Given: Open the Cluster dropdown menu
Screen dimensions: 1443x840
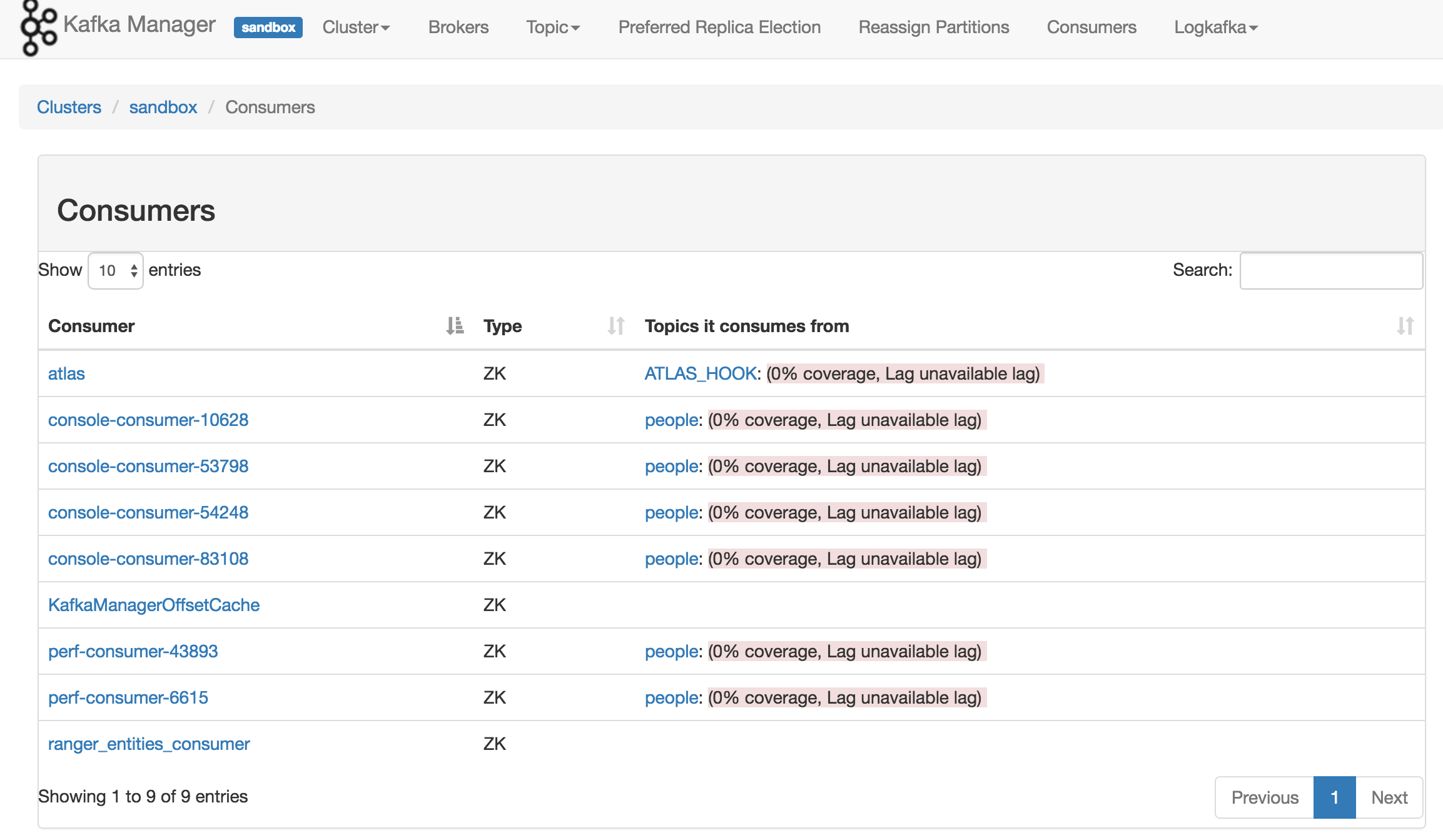Looking at the screenshot, I should pyautogui.click(x=356, y=28).
